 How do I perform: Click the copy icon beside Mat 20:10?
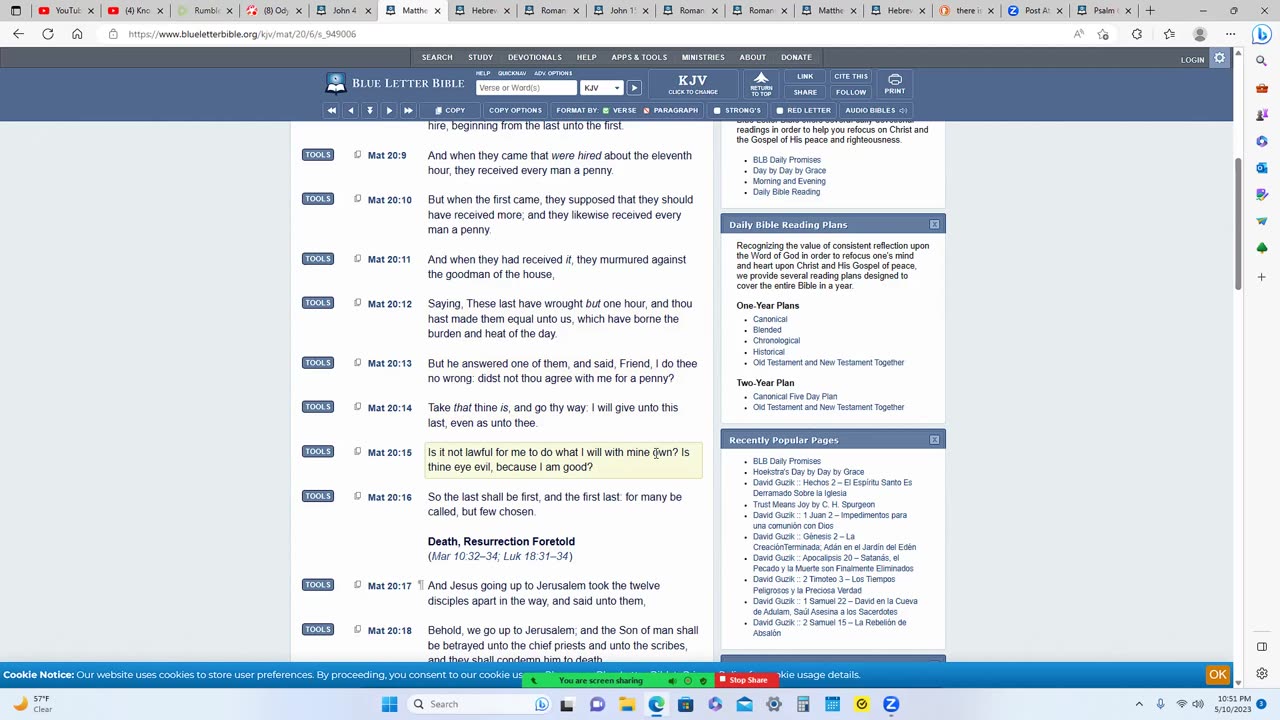coord(357,199)
